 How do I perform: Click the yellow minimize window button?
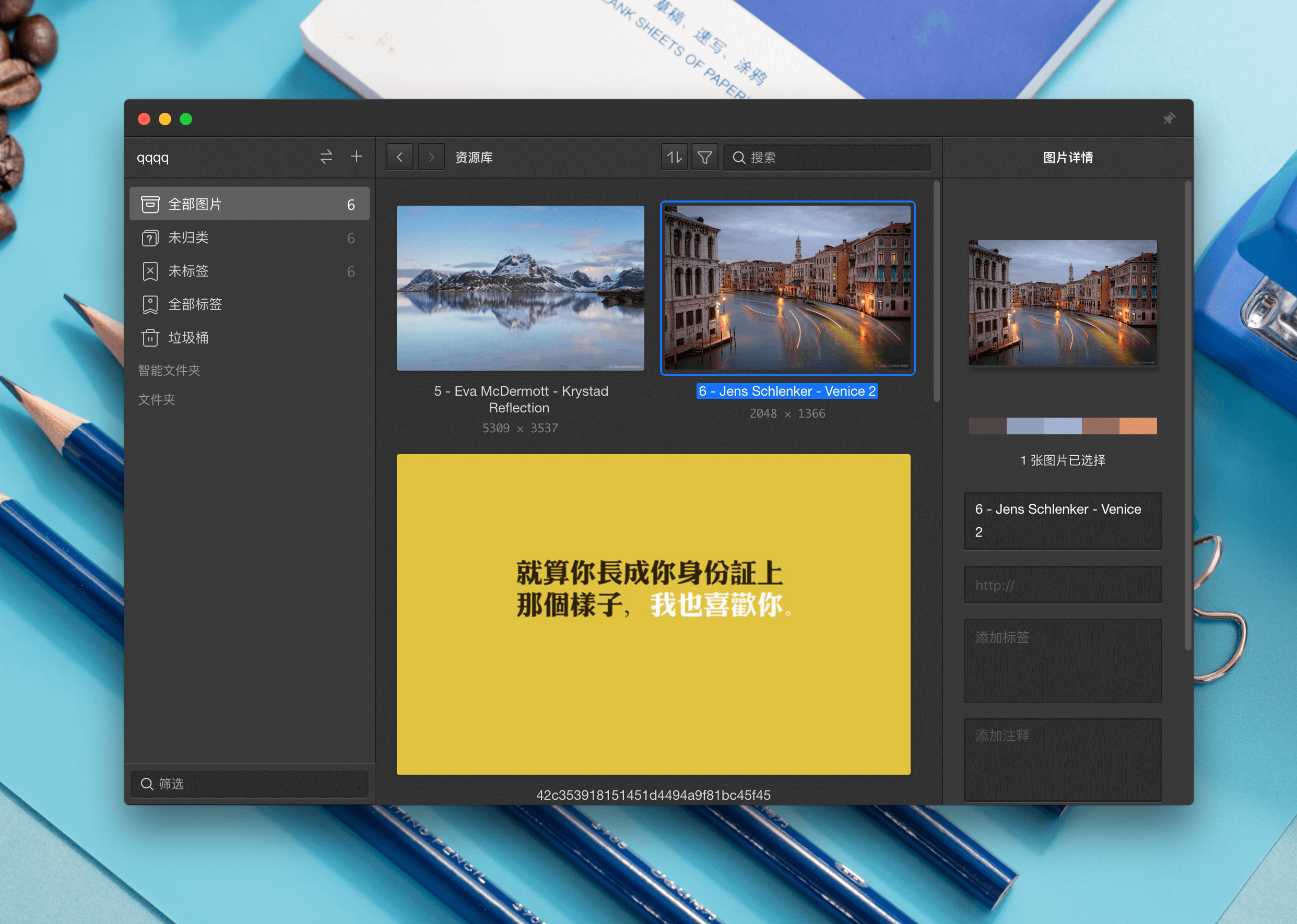(165, 119)
